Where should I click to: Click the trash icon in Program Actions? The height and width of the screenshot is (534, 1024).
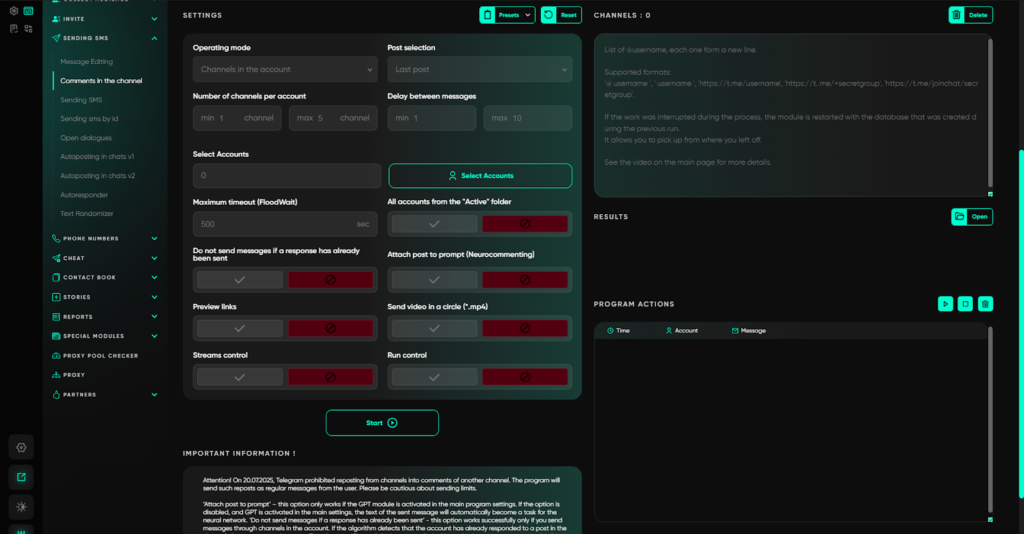point(985,304)
